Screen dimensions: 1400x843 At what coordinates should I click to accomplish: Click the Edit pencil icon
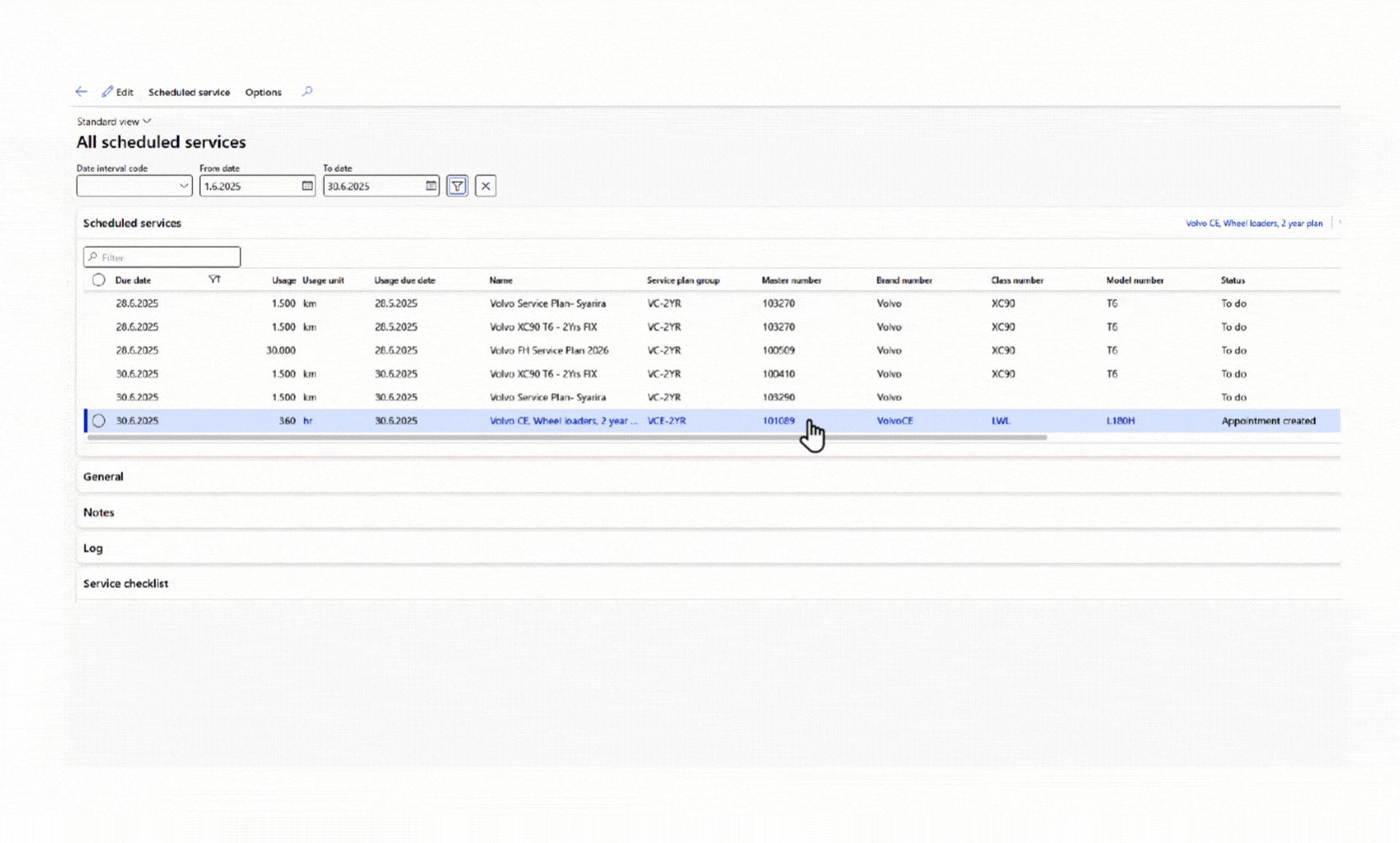point(108,92)
